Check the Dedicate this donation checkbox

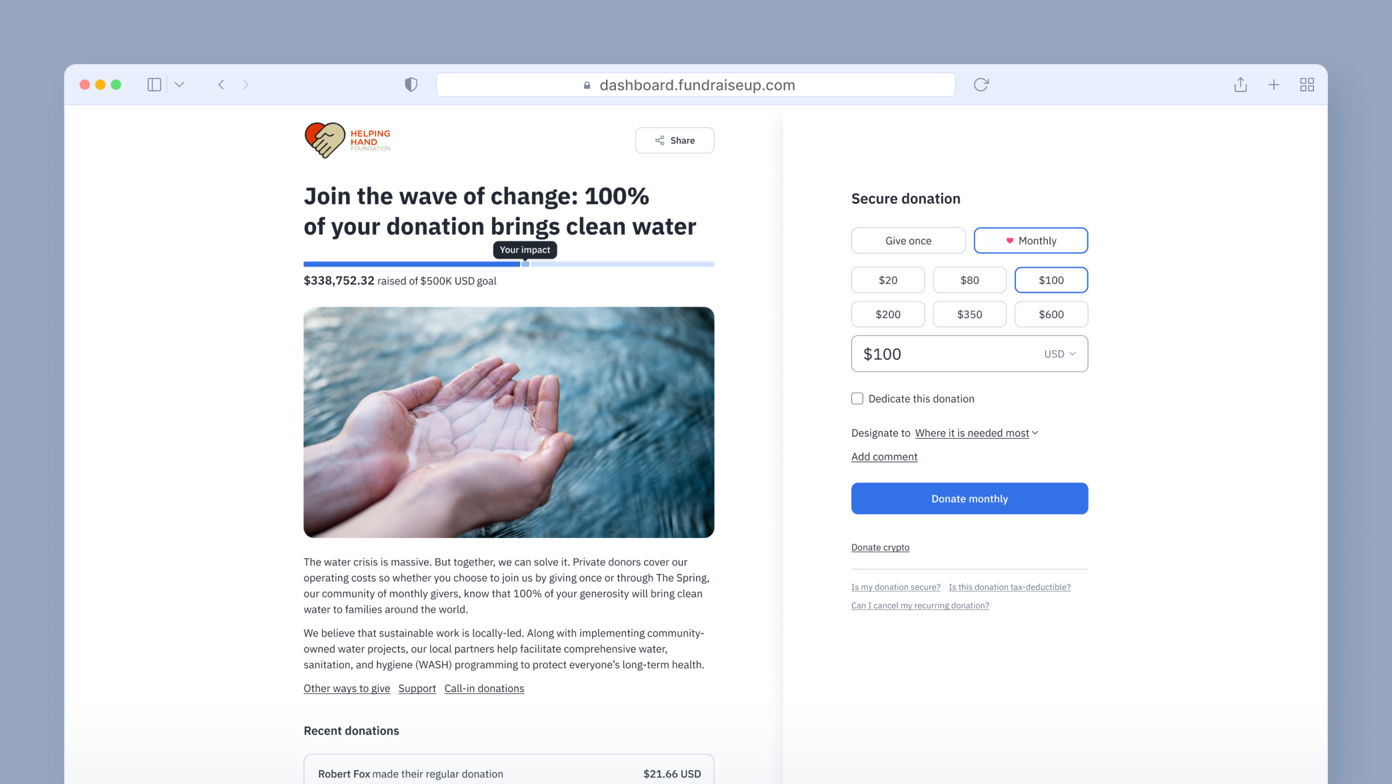click(857, 398)
